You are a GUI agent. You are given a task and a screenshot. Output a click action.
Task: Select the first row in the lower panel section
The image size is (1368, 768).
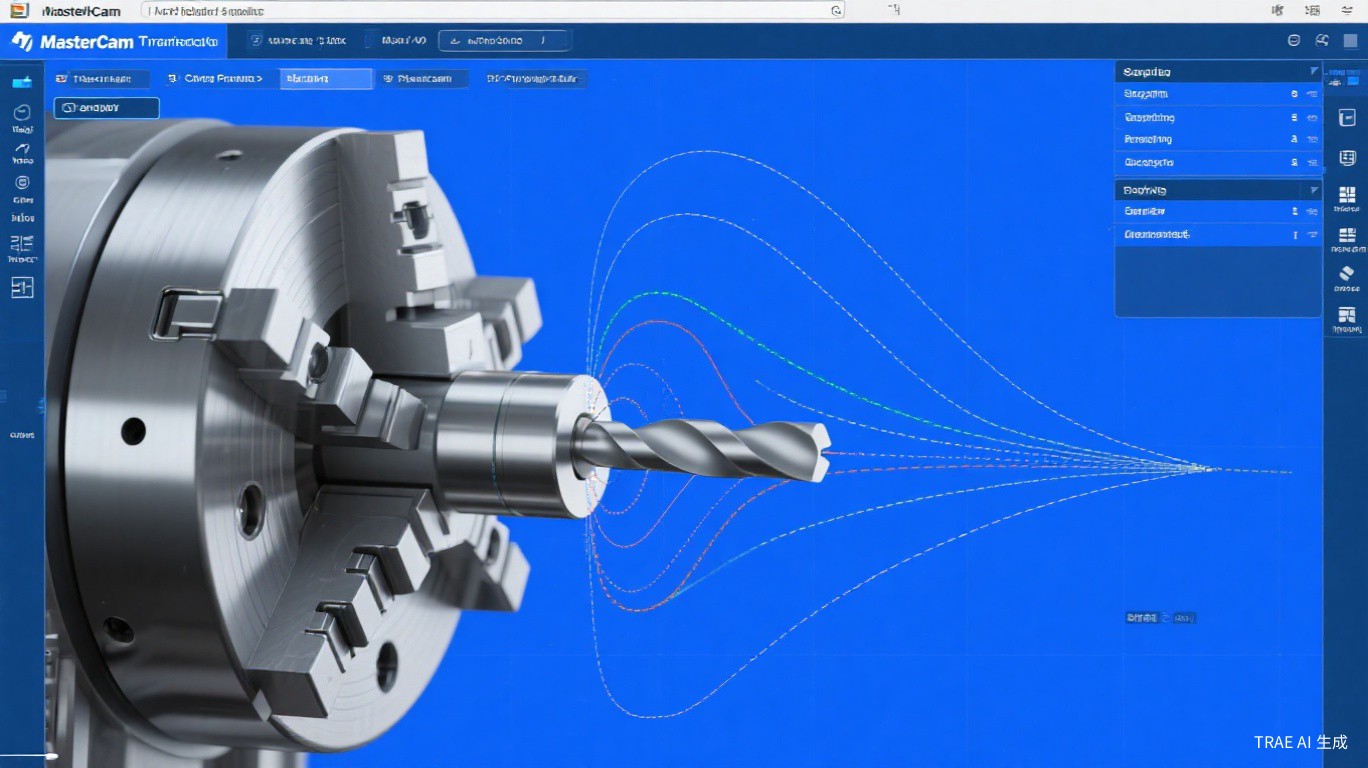click(1218, 212)
